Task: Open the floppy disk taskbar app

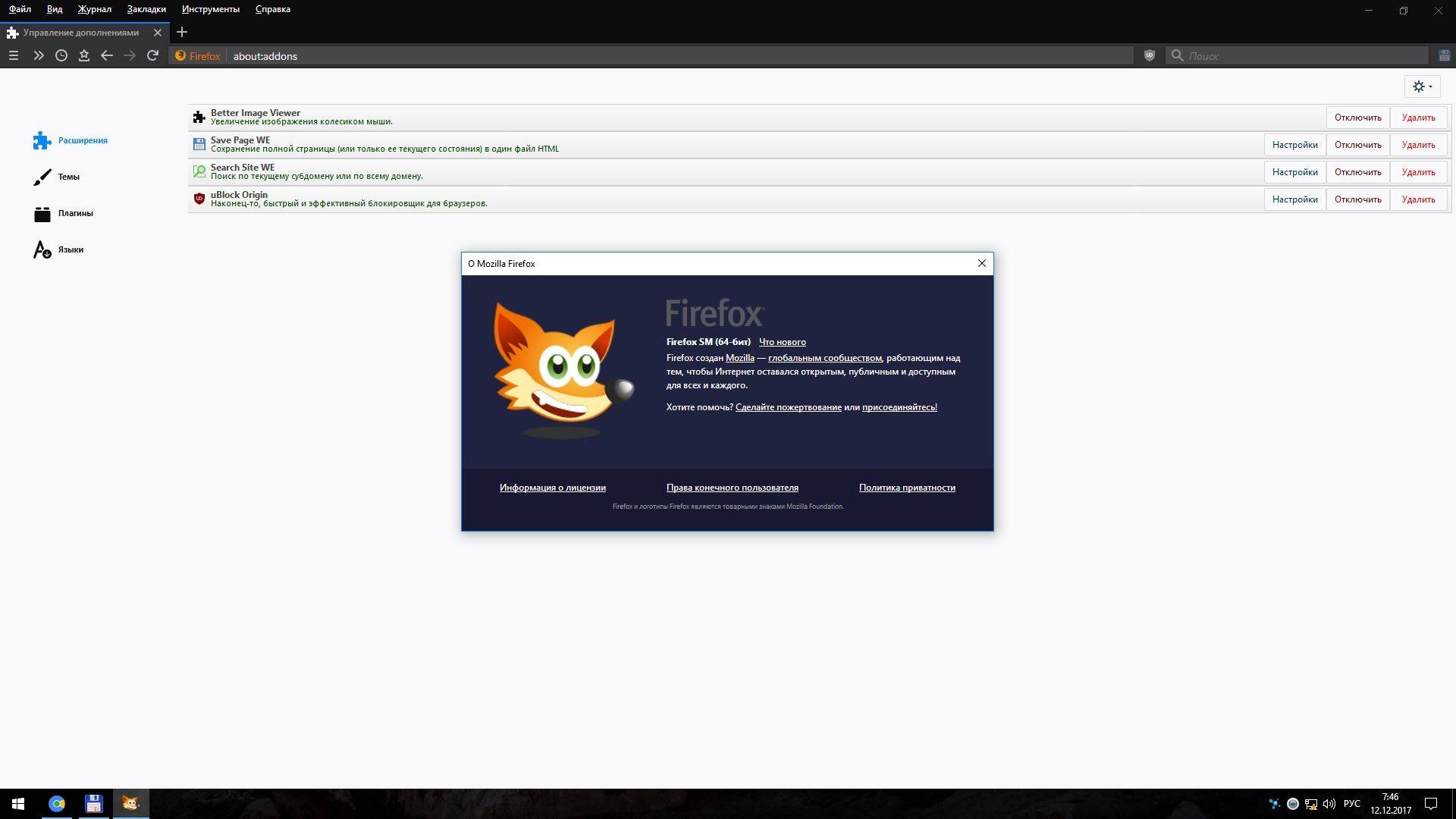Action: click(93, 804)
